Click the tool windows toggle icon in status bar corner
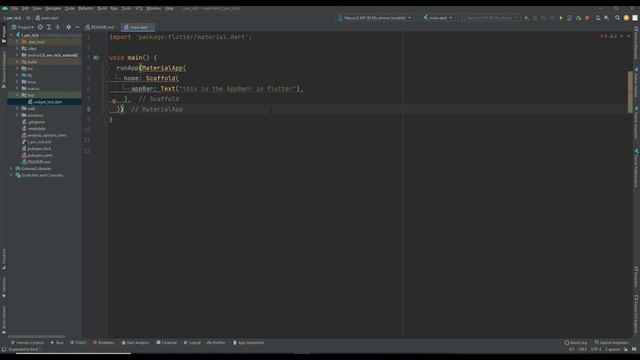The width and height of the screenshot is (640, 360). [x=4, y=349]
